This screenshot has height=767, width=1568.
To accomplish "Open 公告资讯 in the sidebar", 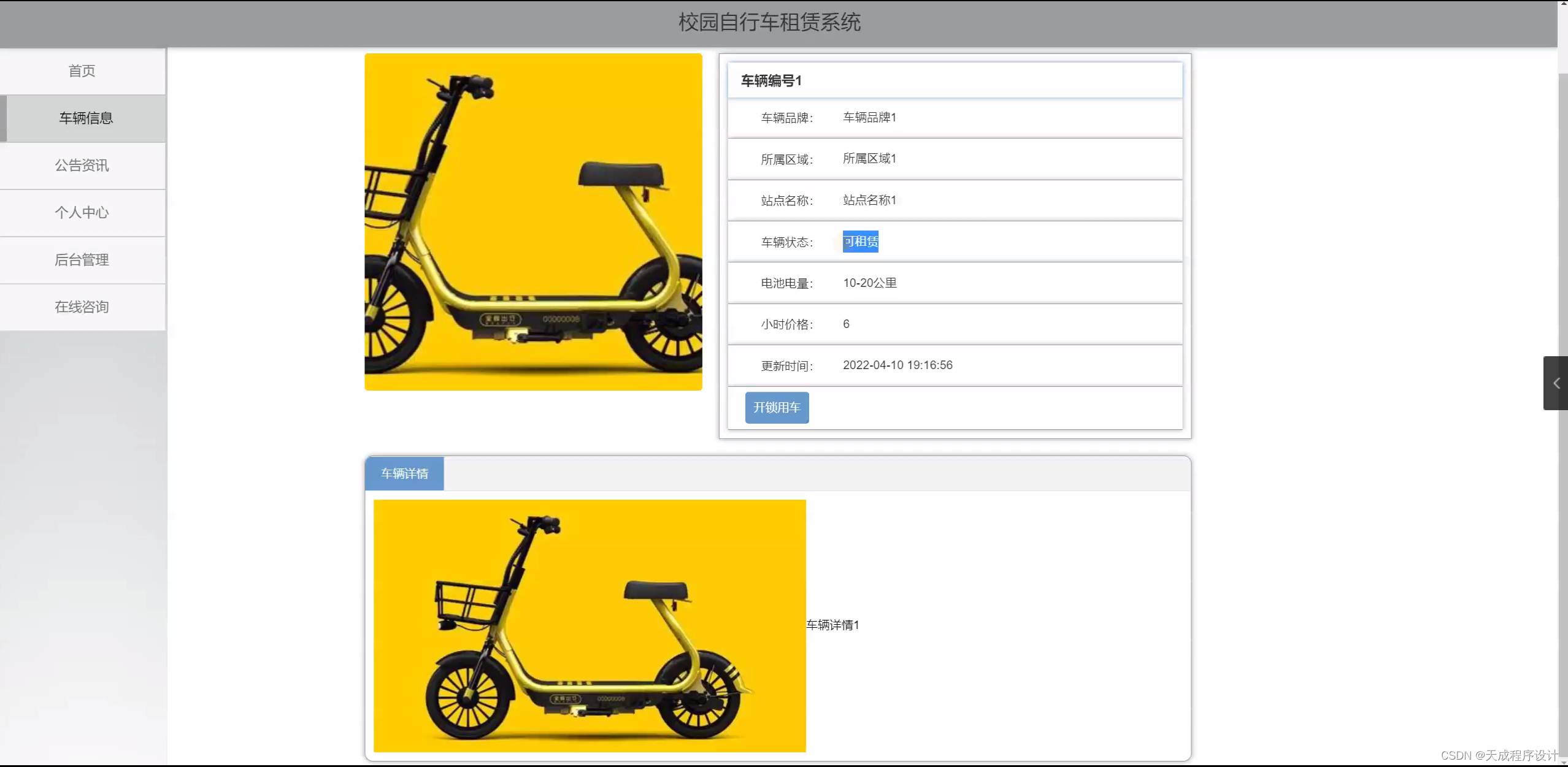I will [82, 166].
